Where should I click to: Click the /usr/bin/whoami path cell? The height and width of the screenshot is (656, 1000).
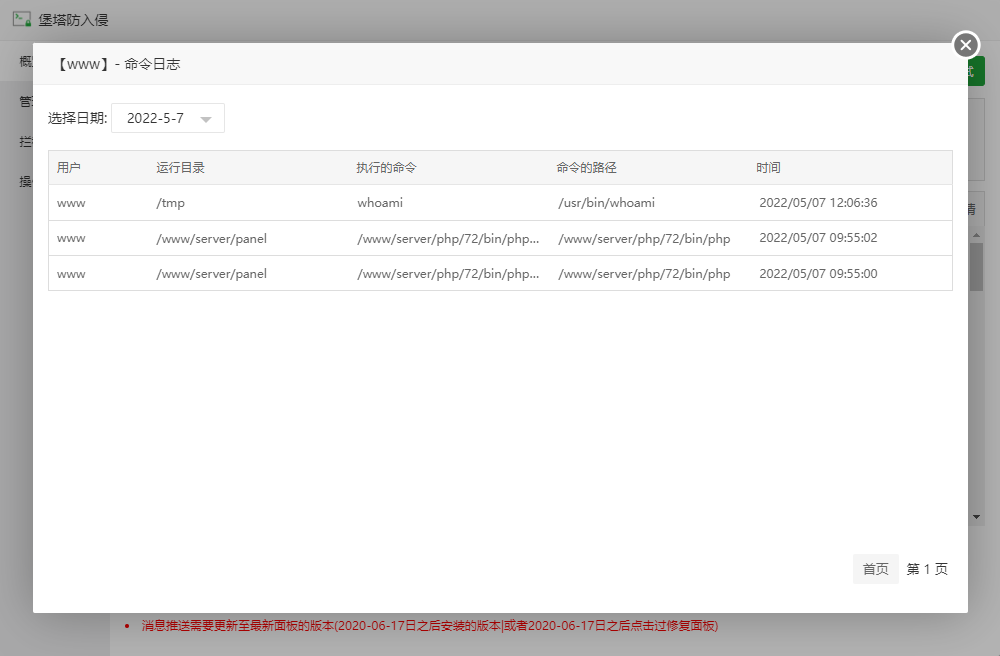[606, 203]
